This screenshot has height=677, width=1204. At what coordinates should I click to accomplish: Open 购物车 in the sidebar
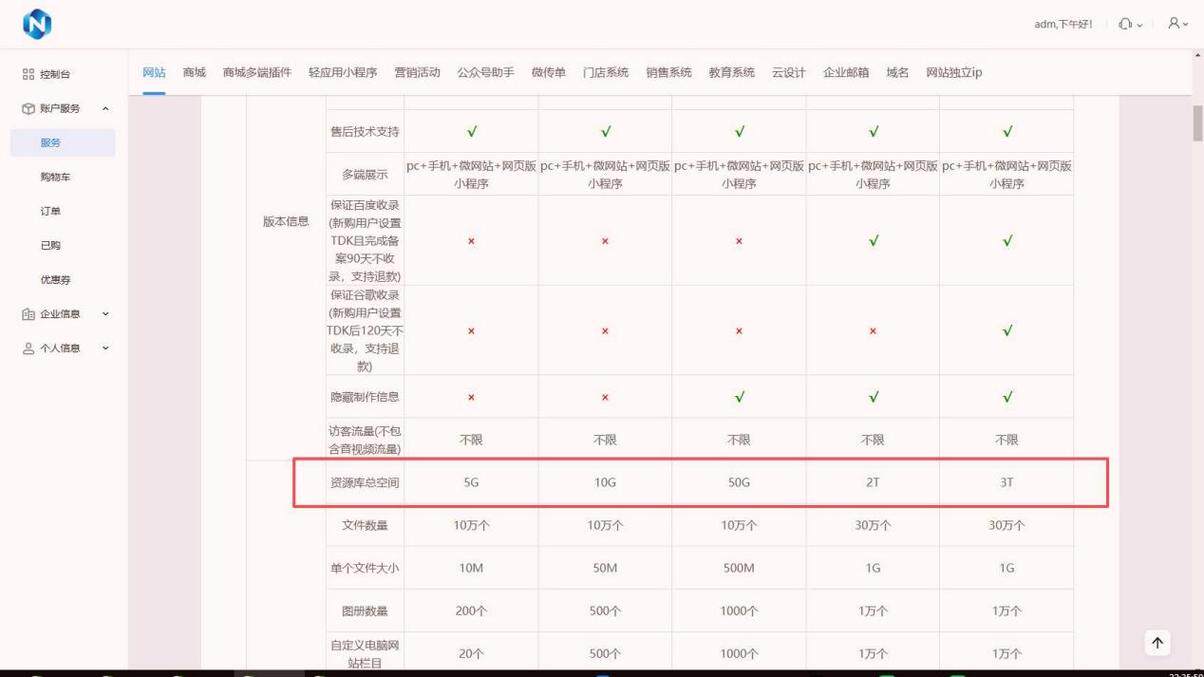[x=55, y=177]
